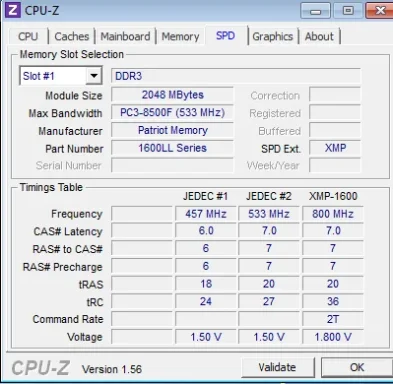Click the CPU-Z app icon in title bar
The height and width of the screenshot is (384, 393).
tap(12, 10)
